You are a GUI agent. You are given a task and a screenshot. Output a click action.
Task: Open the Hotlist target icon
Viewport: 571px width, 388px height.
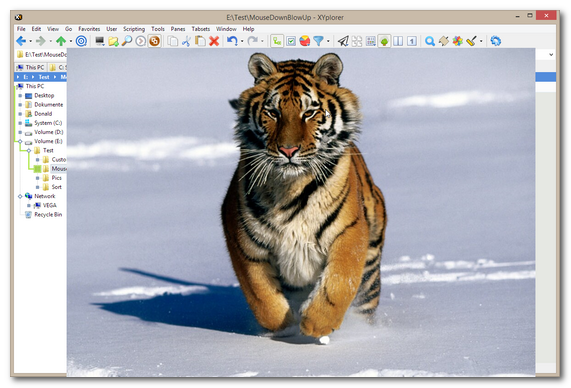81,41
